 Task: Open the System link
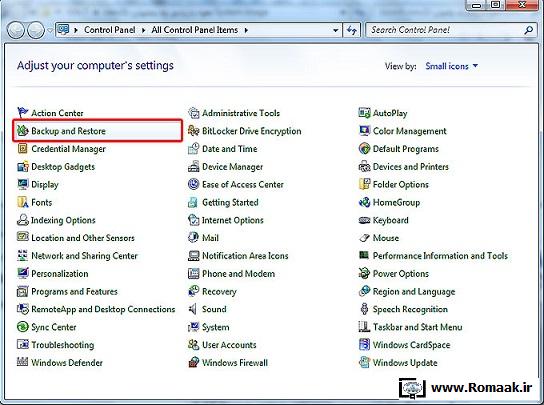click(215, 327)
